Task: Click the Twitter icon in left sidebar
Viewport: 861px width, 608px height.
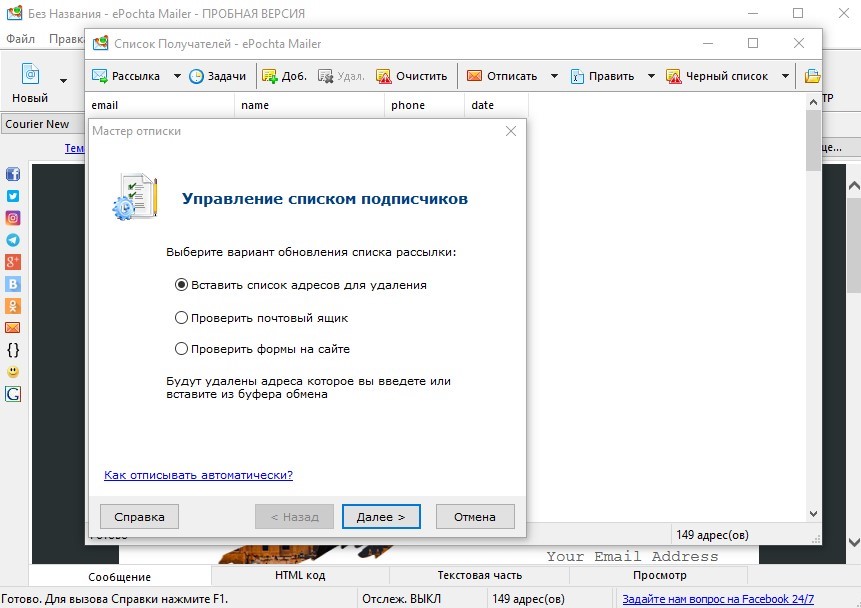Action: 13,196
